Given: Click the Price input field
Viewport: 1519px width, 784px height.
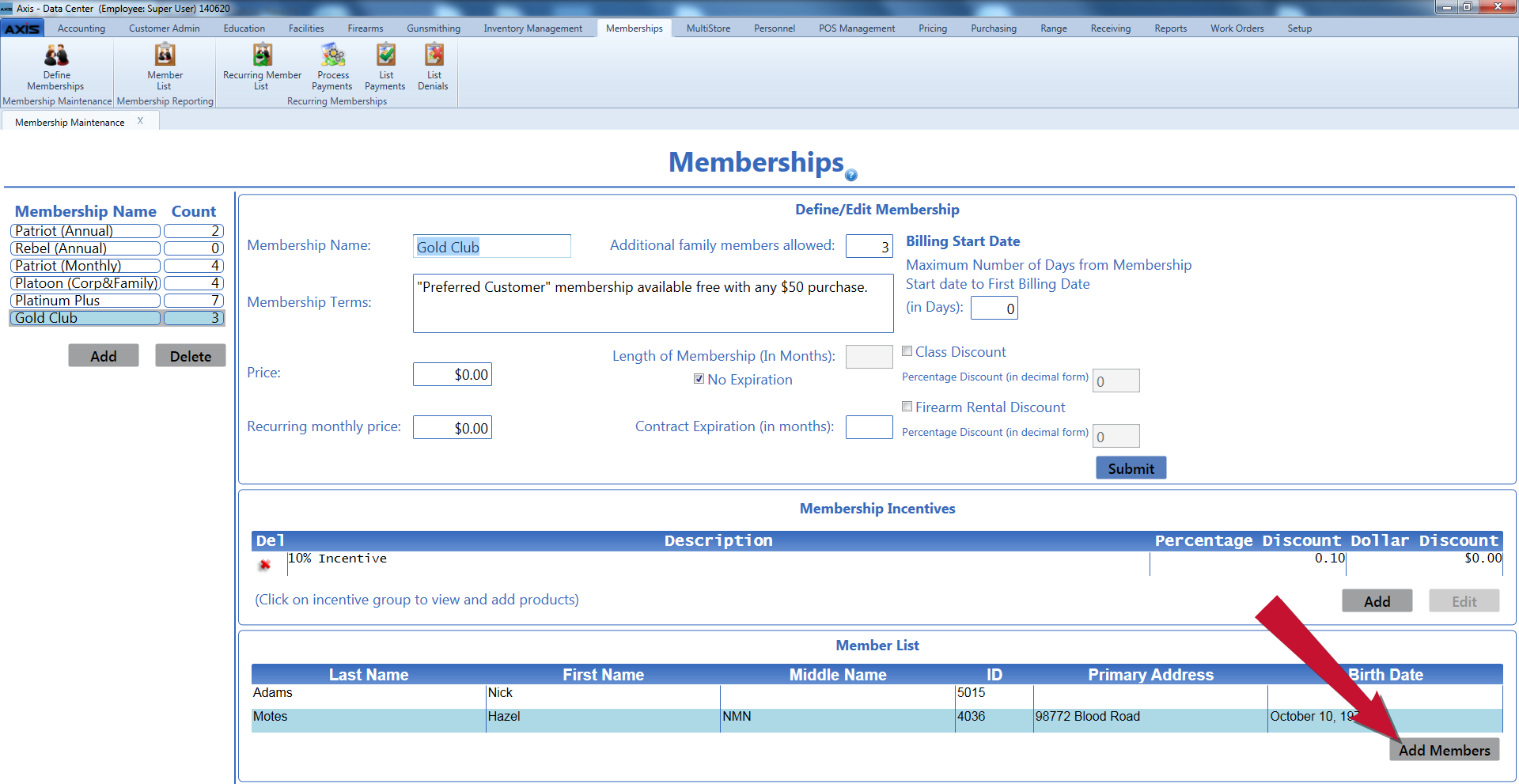Looking at the screenshot, I should (x=453, y=374).
